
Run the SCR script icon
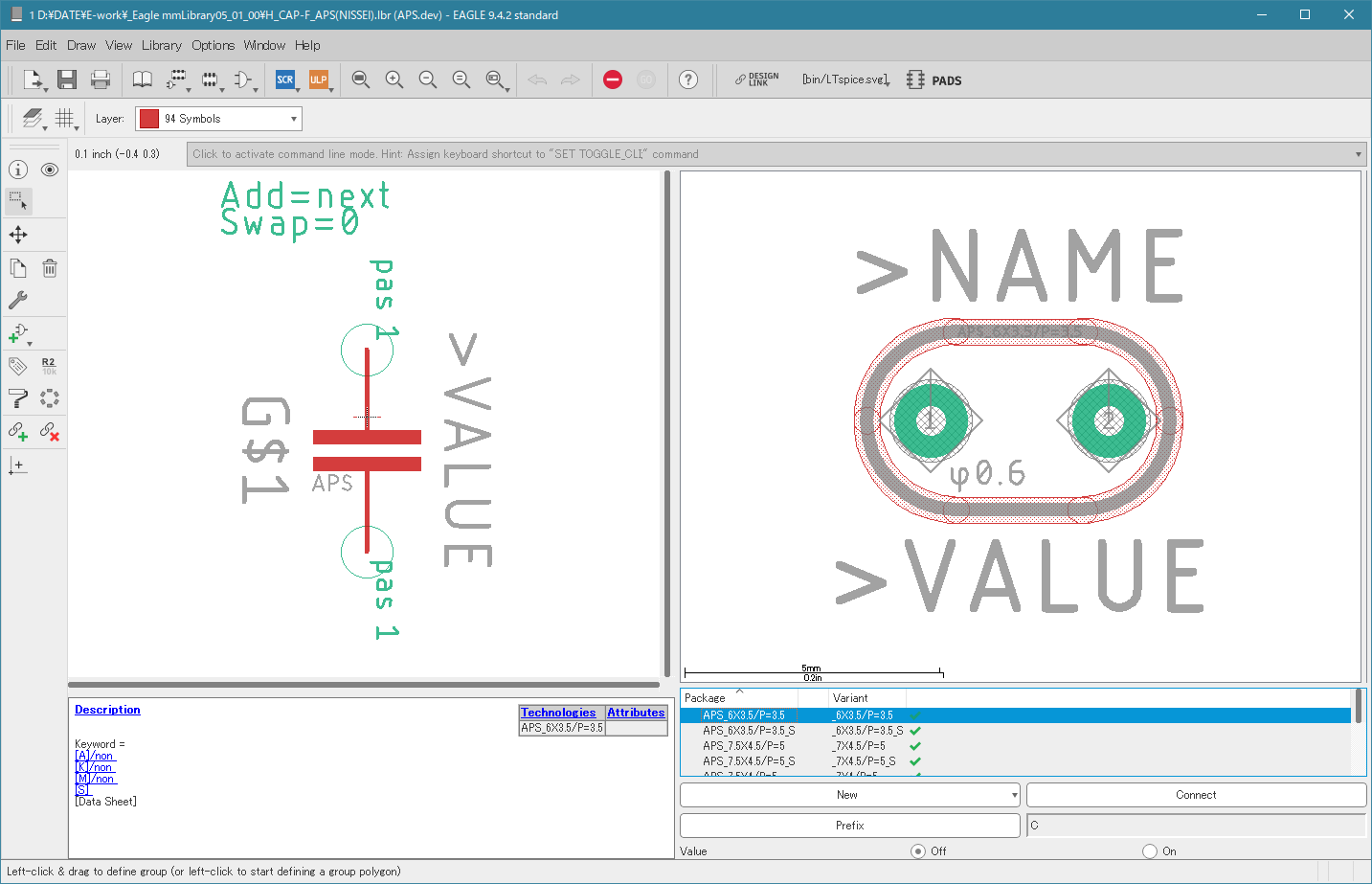click(x=285, y=79)
